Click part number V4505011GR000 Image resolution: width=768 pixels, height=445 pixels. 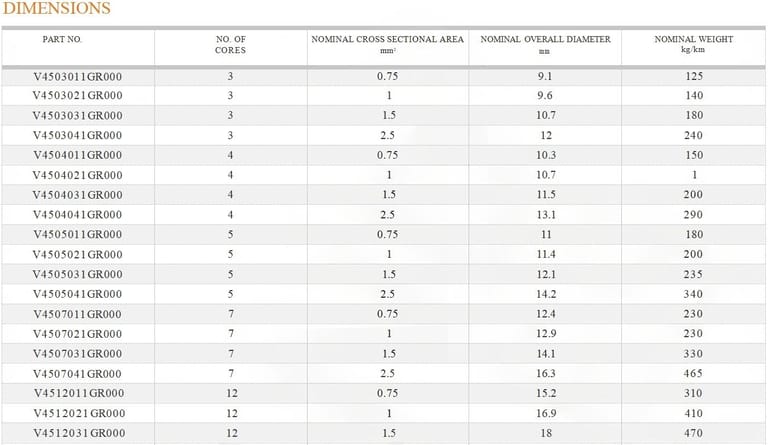point(77,234)
